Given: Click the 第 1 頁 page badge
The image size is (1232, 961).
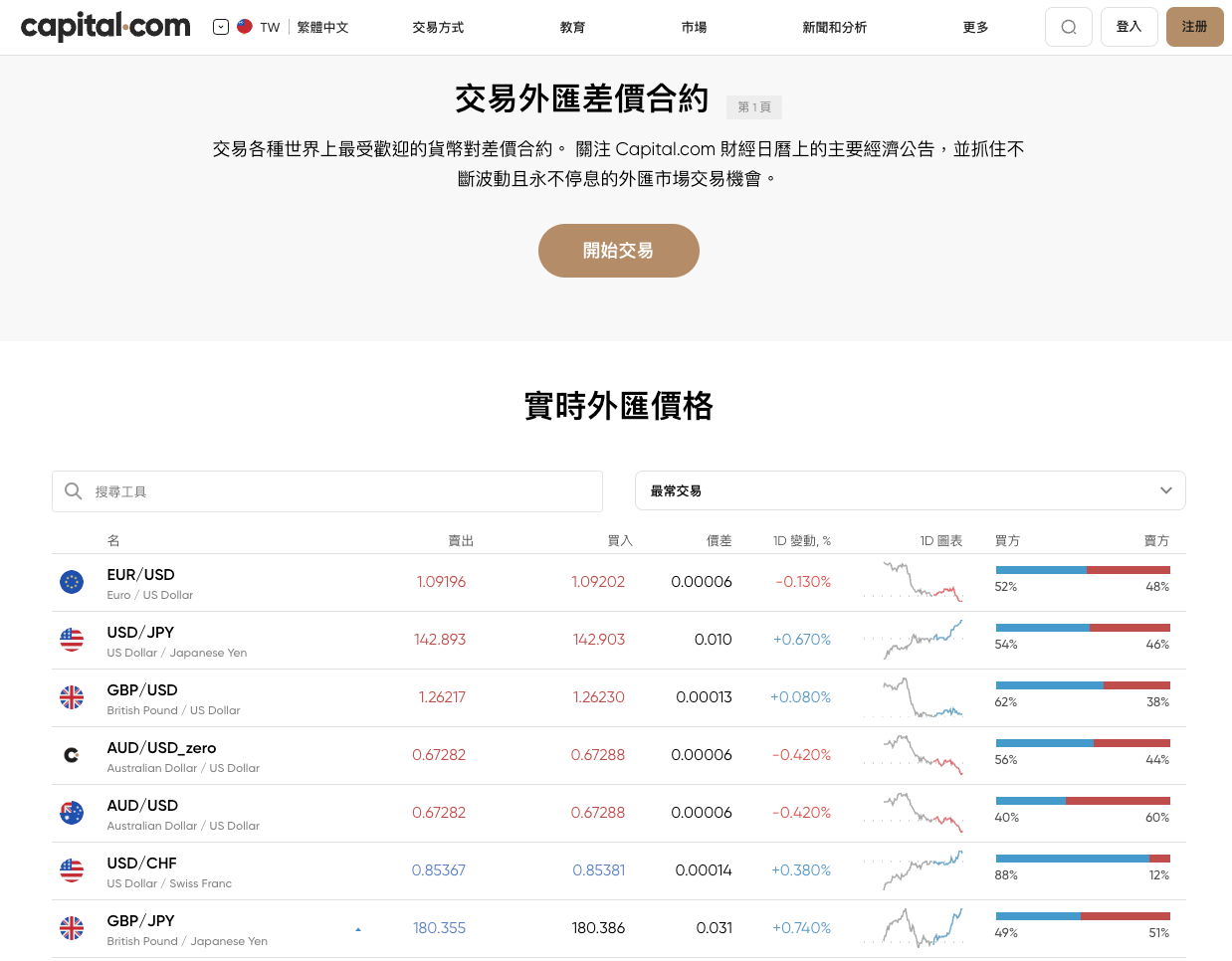Looking at the screenshot, I should (x=754, y=107).
